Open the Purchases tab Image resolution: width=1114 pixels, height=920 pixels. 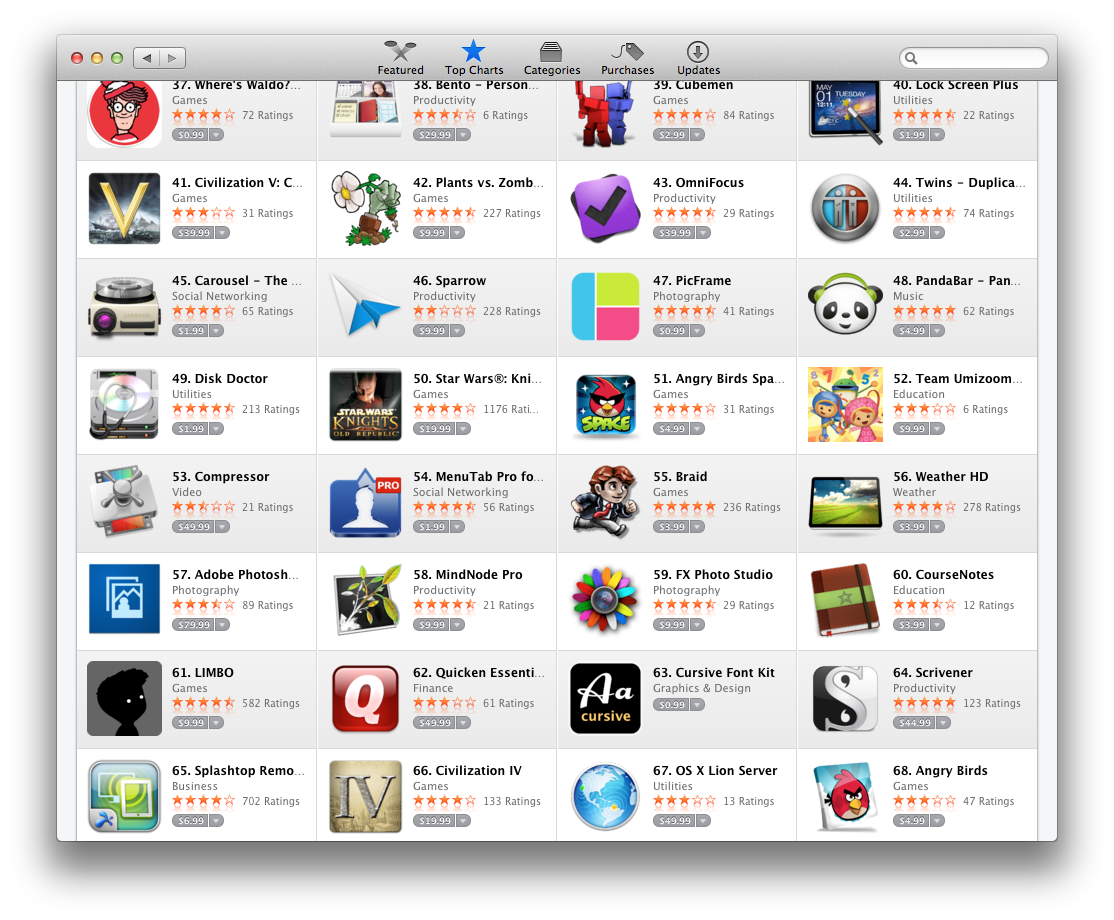pyautogui.click(x=627, y=58)
